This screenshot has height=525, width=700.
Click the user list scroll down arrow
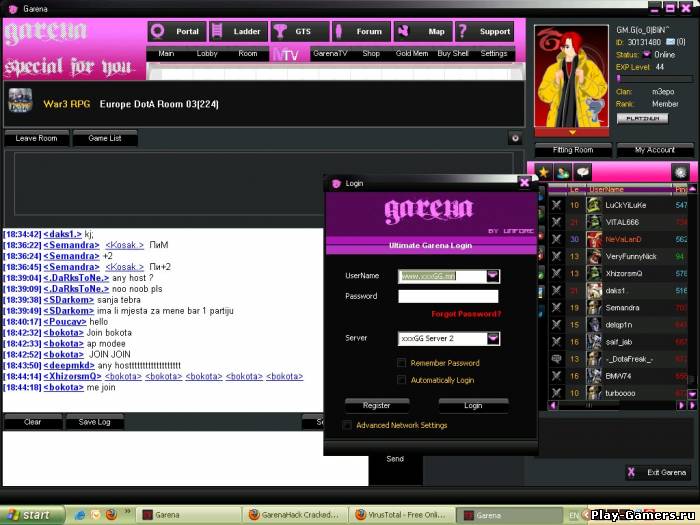point(692,394)
